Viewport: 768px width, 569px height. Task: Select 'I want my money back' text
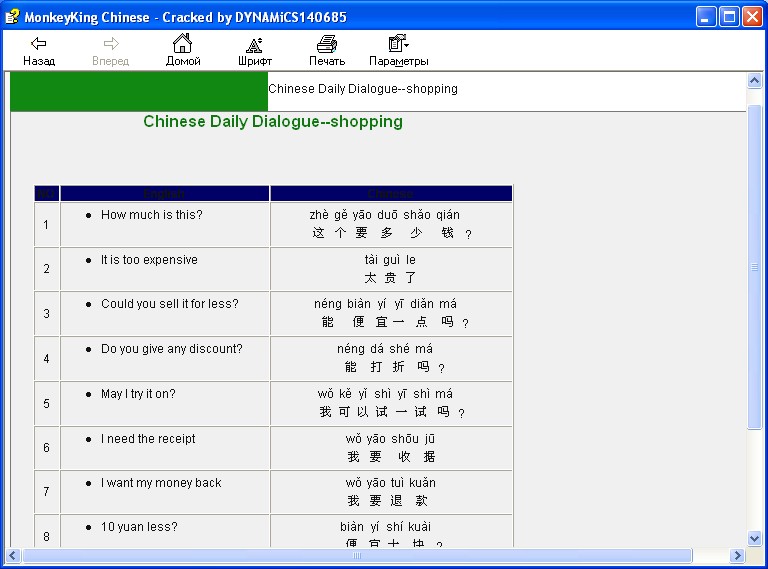point(161,483)
